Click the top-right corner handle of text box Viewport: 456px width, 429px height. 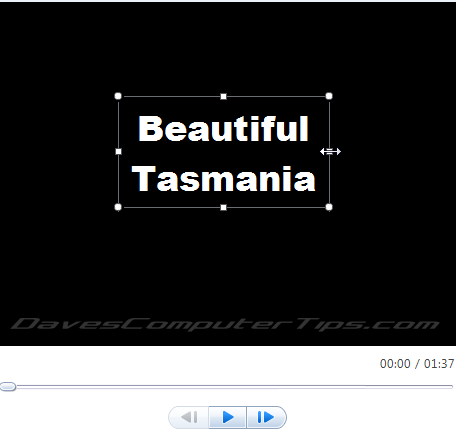pyautogui.click(x=329, y=96)
